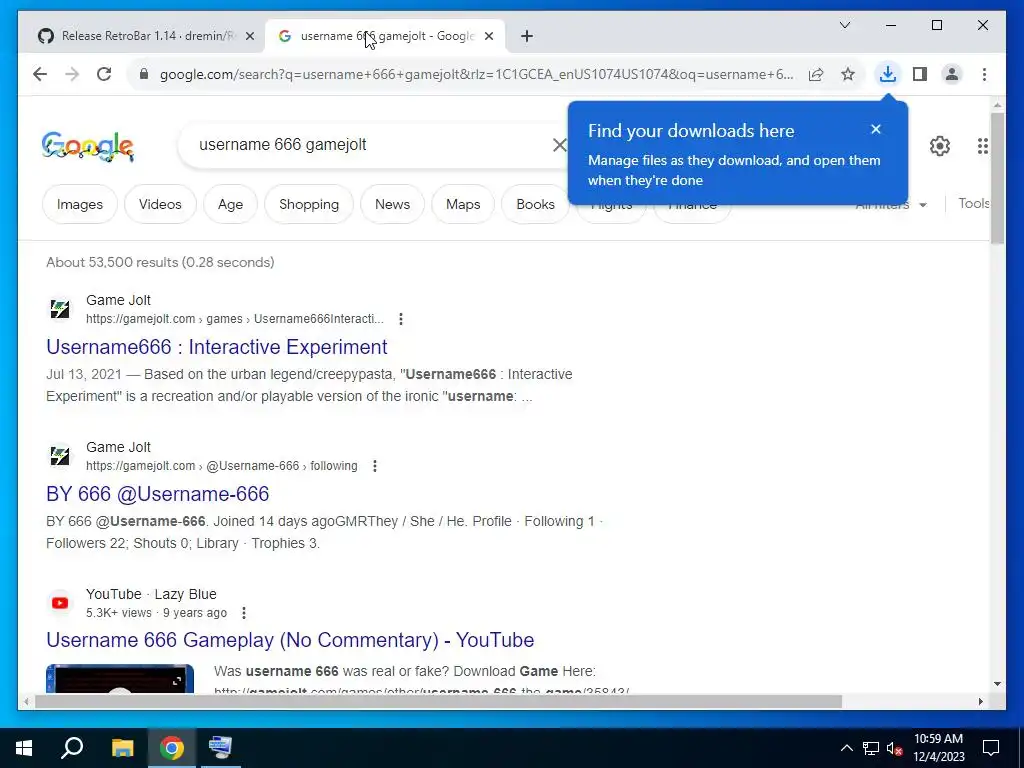Open the Windows Start menu
The image size is (1024, 768).
click(x=24, y=748)
